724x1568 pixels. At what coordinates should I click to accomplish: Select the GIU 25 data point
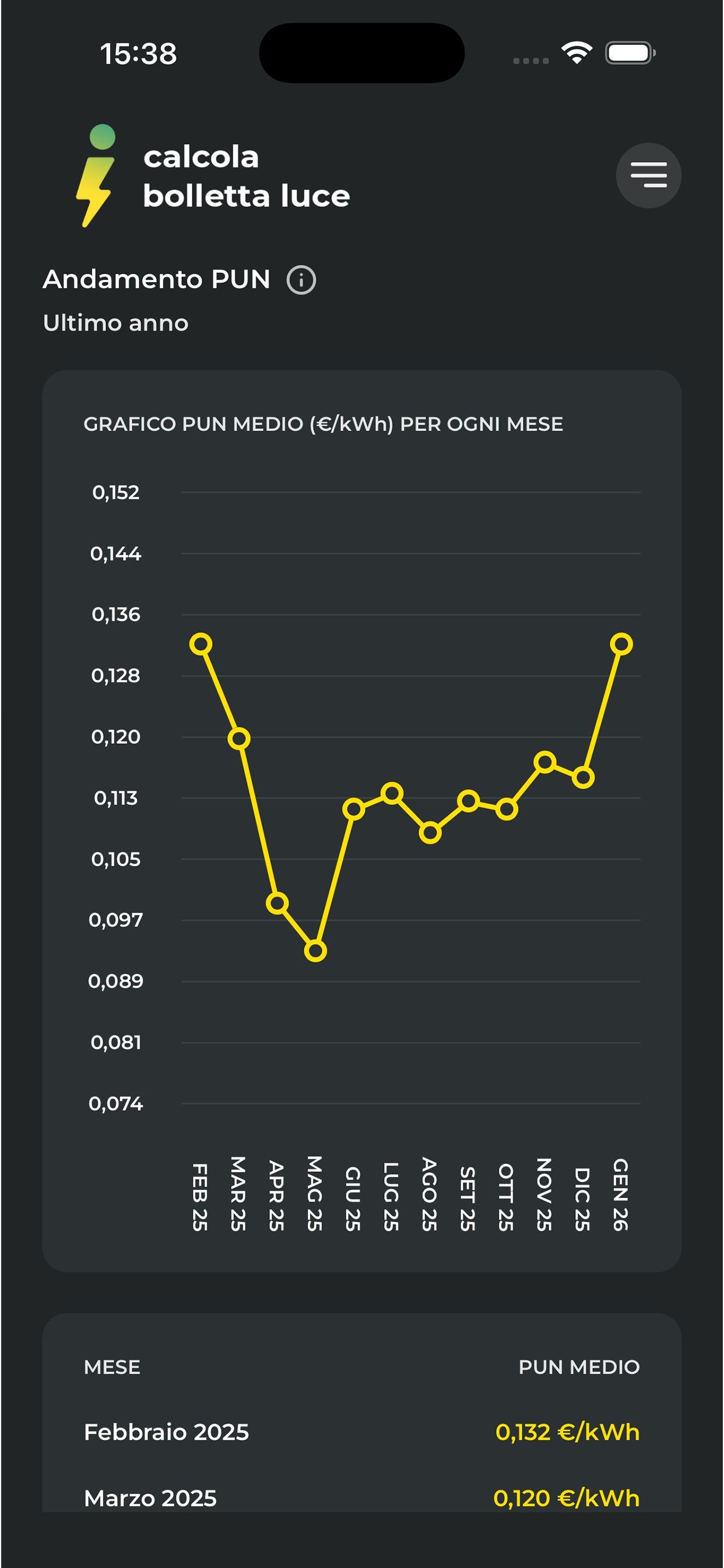click(353, 809)
